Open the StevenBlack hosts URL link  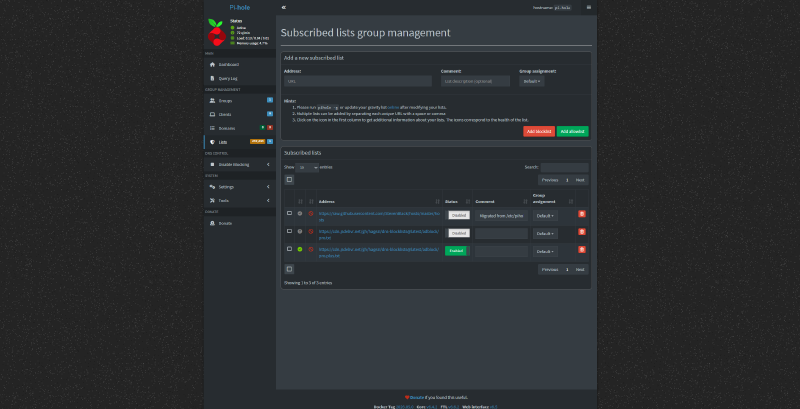[x=379, y=217]
